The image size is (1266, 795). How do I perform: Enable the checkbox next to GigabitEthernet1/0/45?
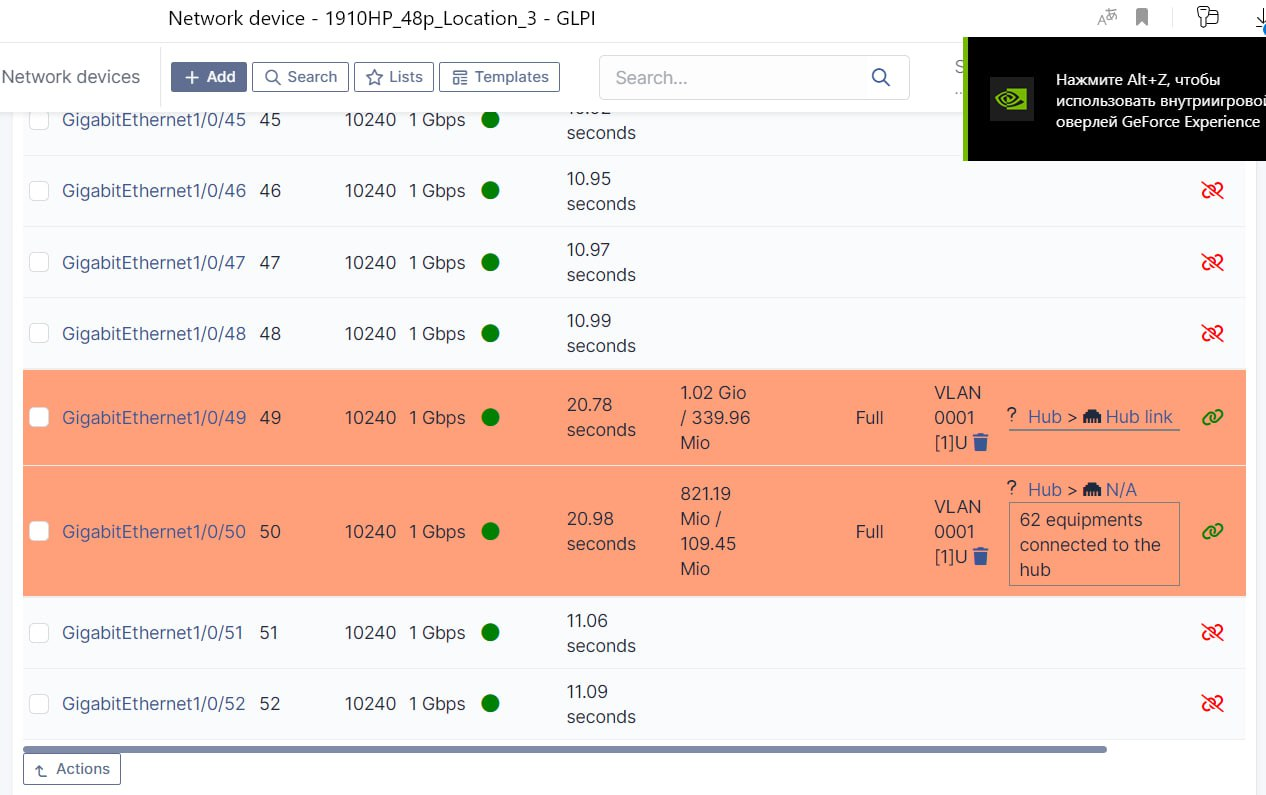coord(38,119)
